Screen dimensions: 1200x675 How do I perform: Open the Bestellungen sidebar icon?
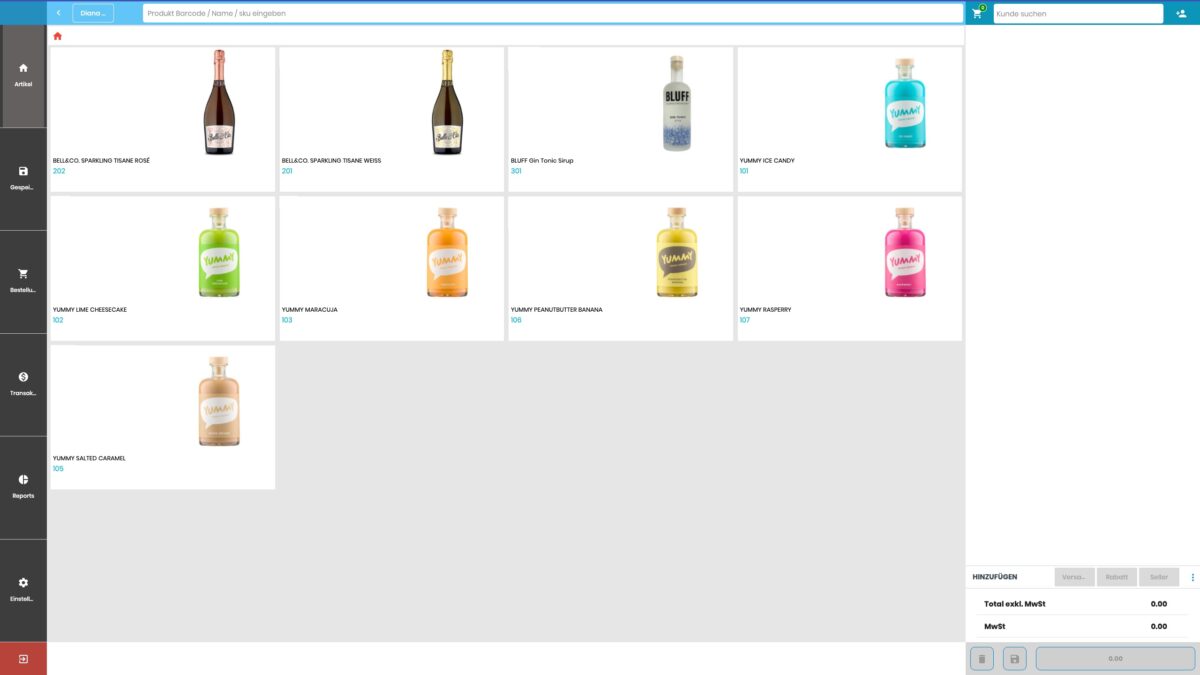point(22,280)
